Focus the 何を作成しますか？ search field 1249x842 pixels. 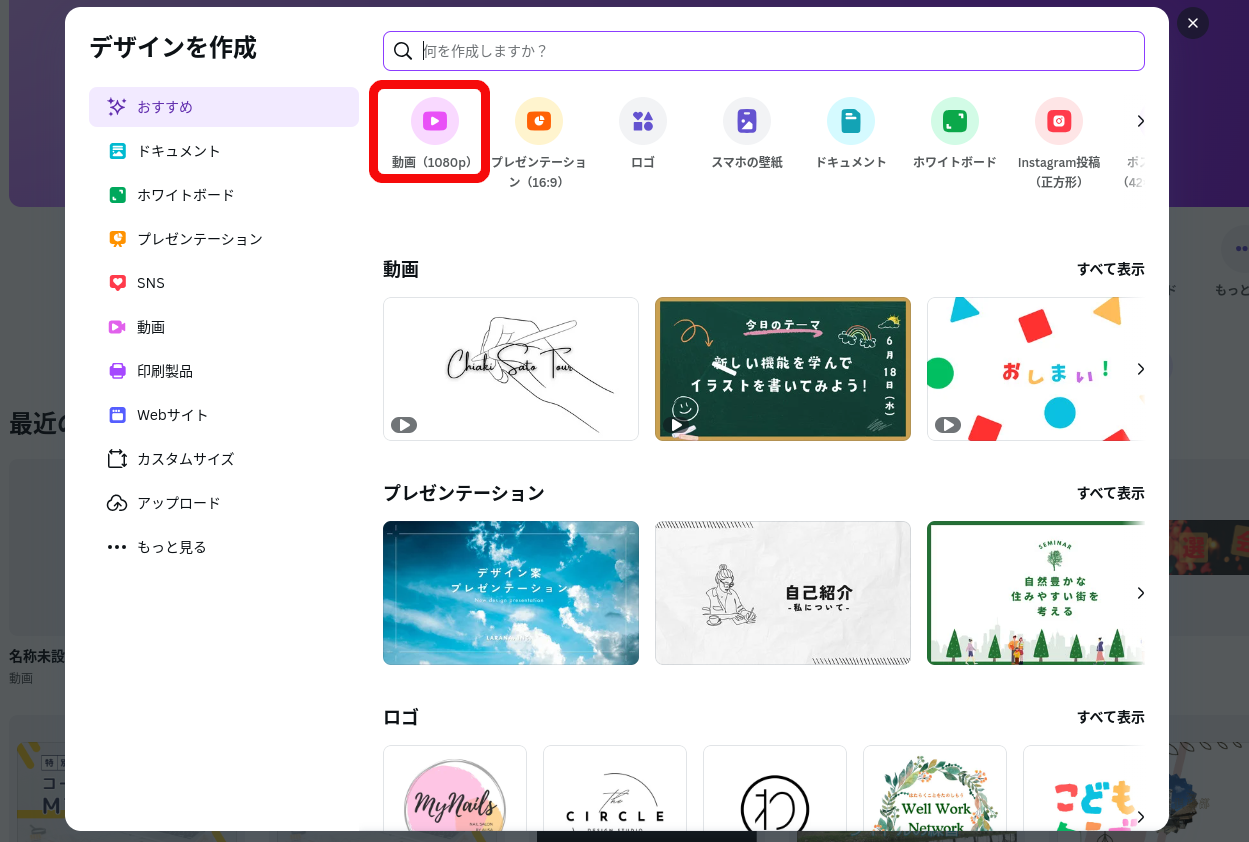[x=770, y=51]
